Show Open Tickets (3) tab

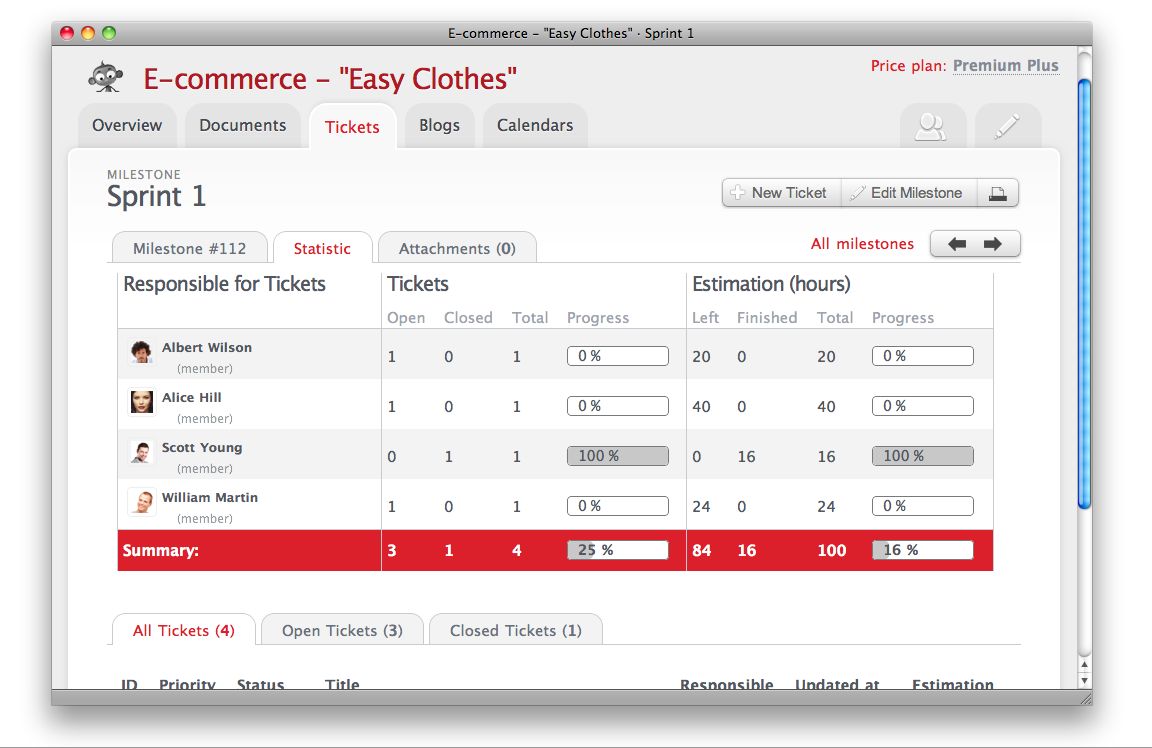(342, 630)
